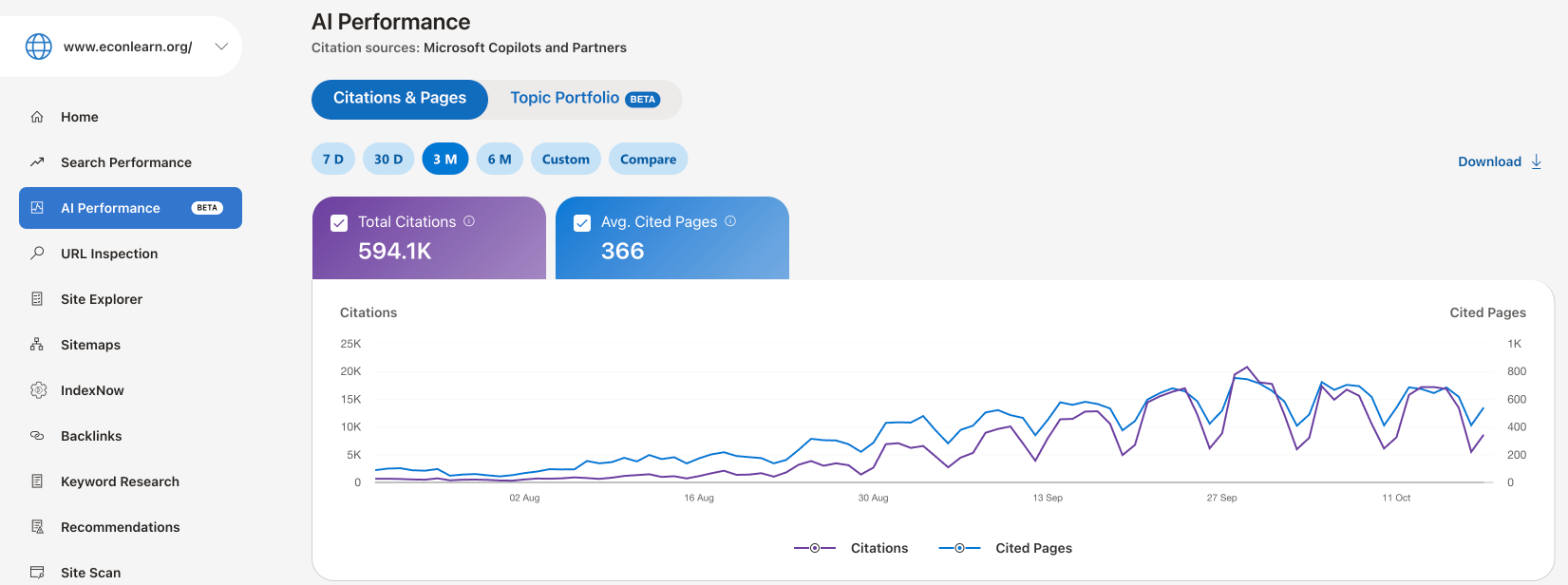1568x585 pixels.
Task: Select the 6 M date range
Action: point(500,159)
